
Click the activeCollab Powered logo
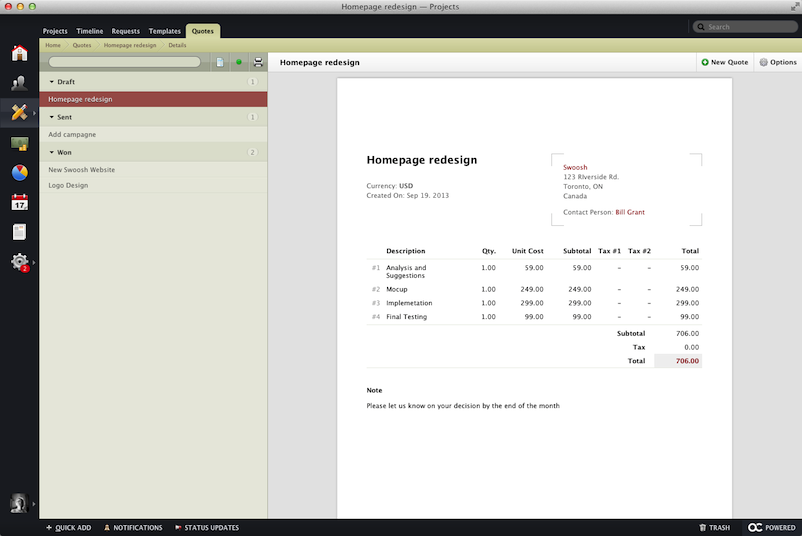(771, 527)
